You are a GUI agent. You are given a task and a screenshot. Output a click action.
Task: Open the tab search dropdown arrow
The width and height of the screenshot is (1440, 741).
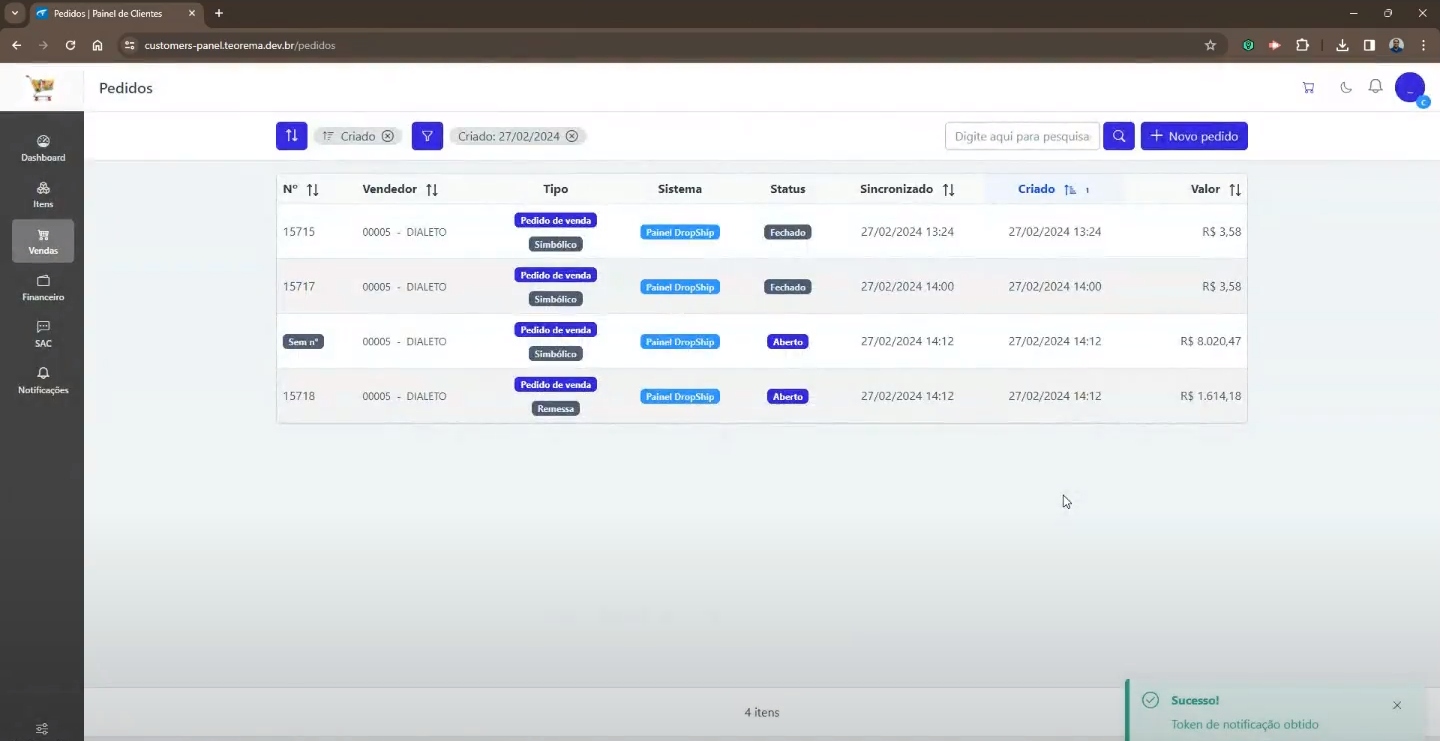pos(15,13)
